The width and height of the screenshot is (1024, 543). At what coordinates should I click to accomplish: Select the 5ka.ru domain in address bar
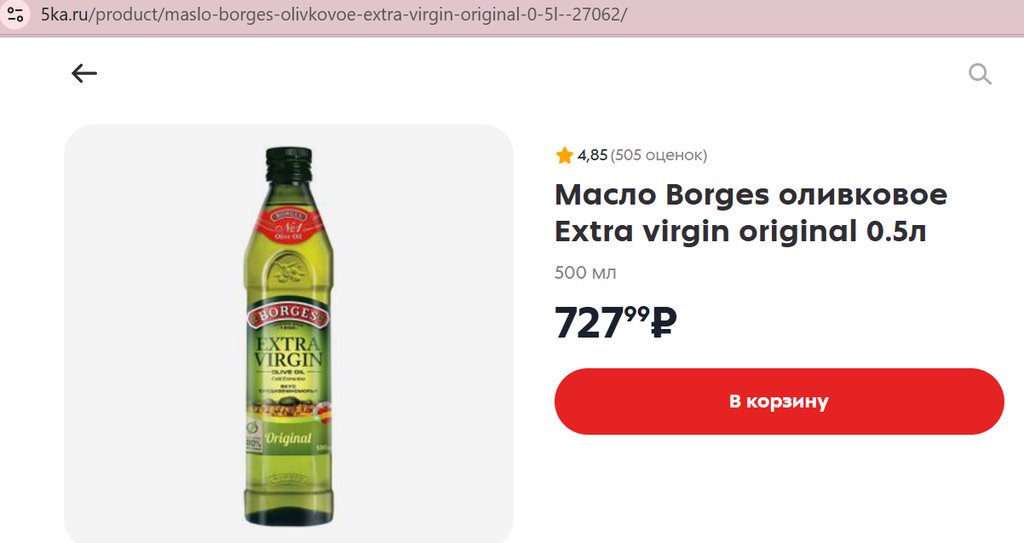click(x=64, y=14)
